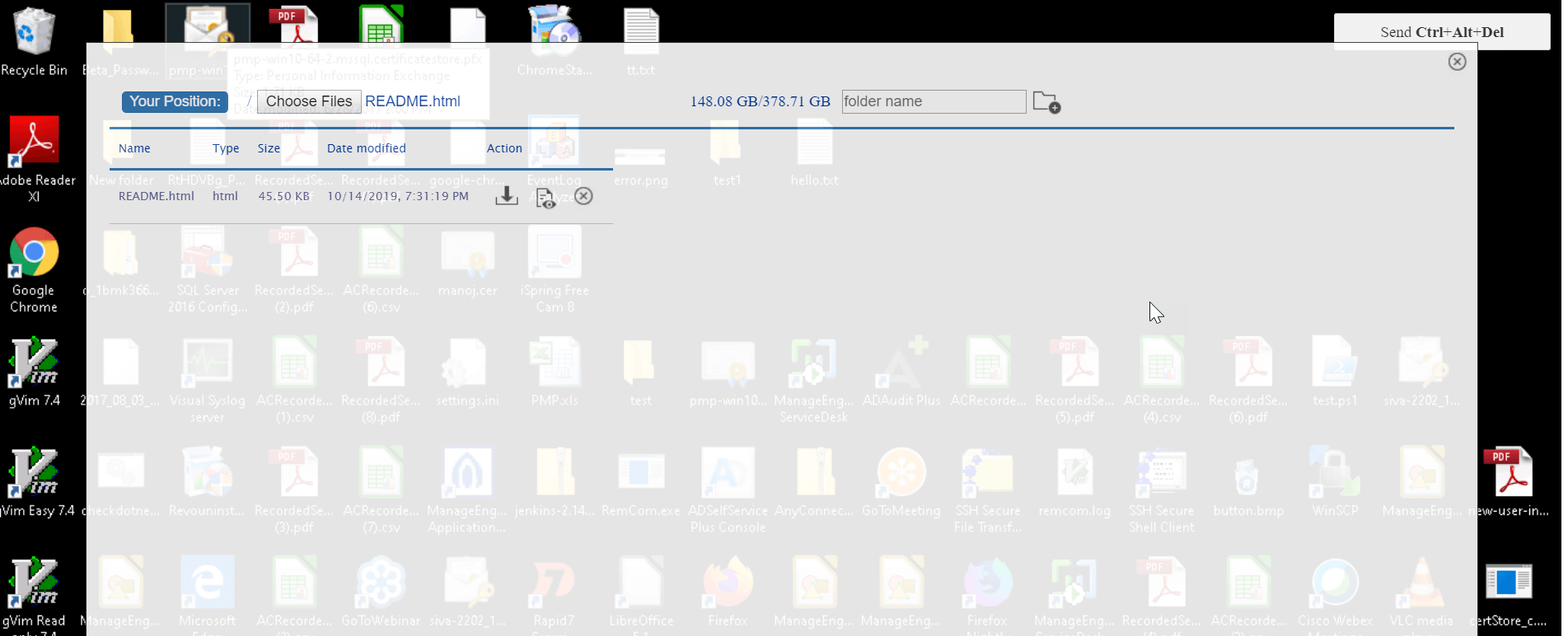
Task: Select README.html name in file row
Action: click(x=157, y=196)
